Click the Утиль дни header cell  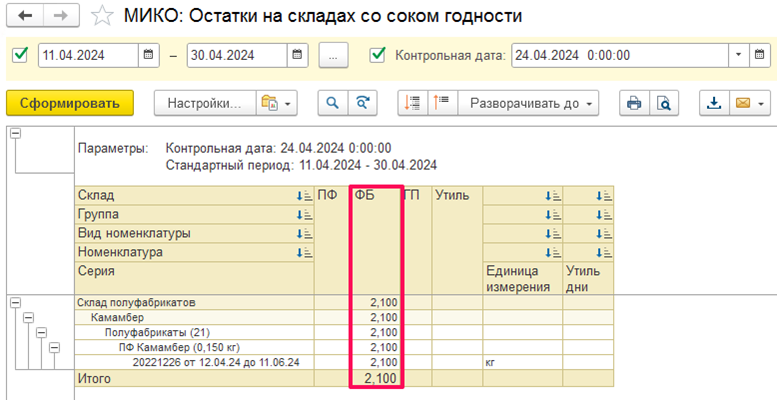click(x=588, y=279)
